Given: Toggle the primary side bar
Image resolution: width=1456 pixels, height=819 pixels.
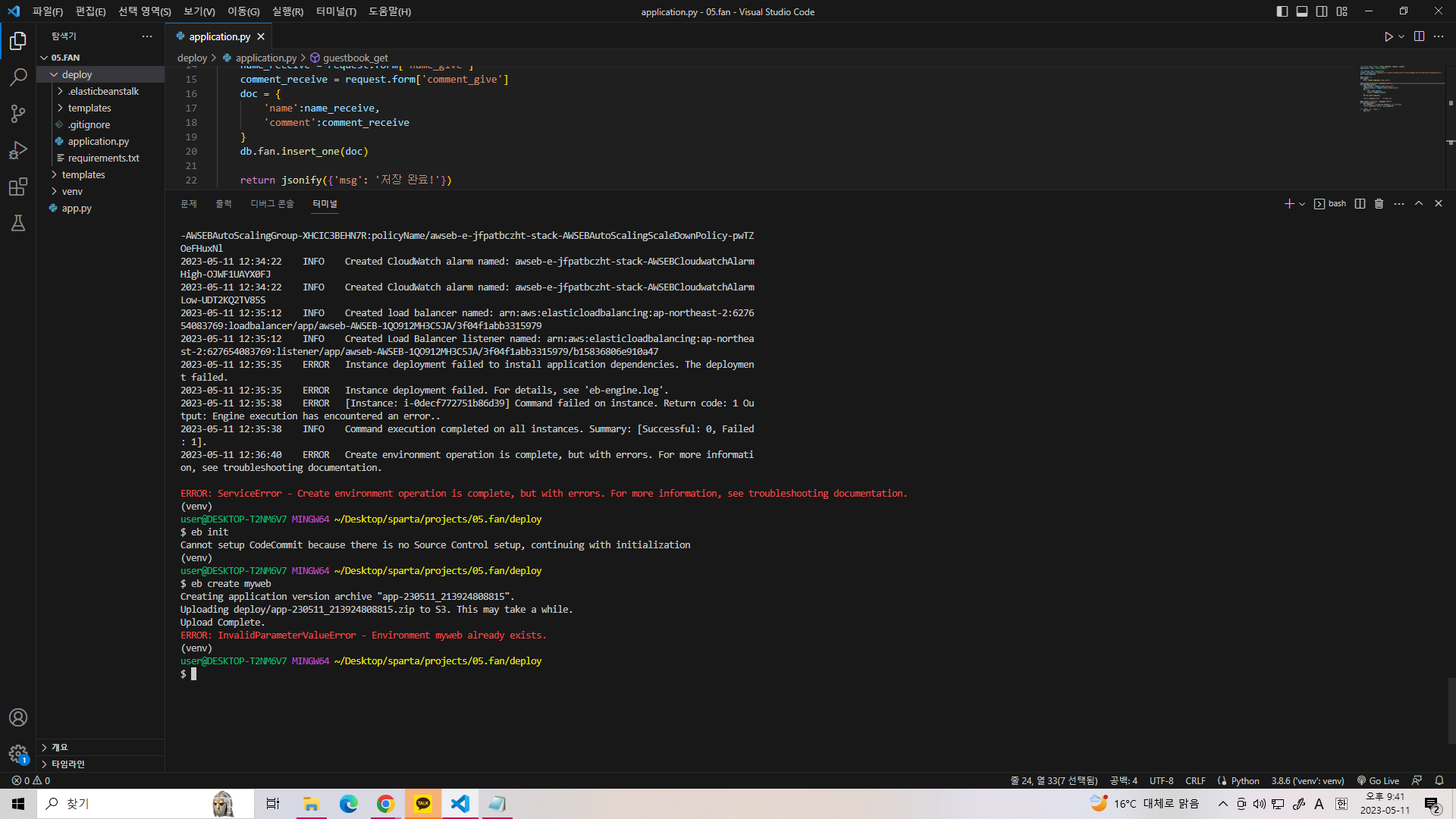Looking at the screenshot, I should (x=1282, y=11).
